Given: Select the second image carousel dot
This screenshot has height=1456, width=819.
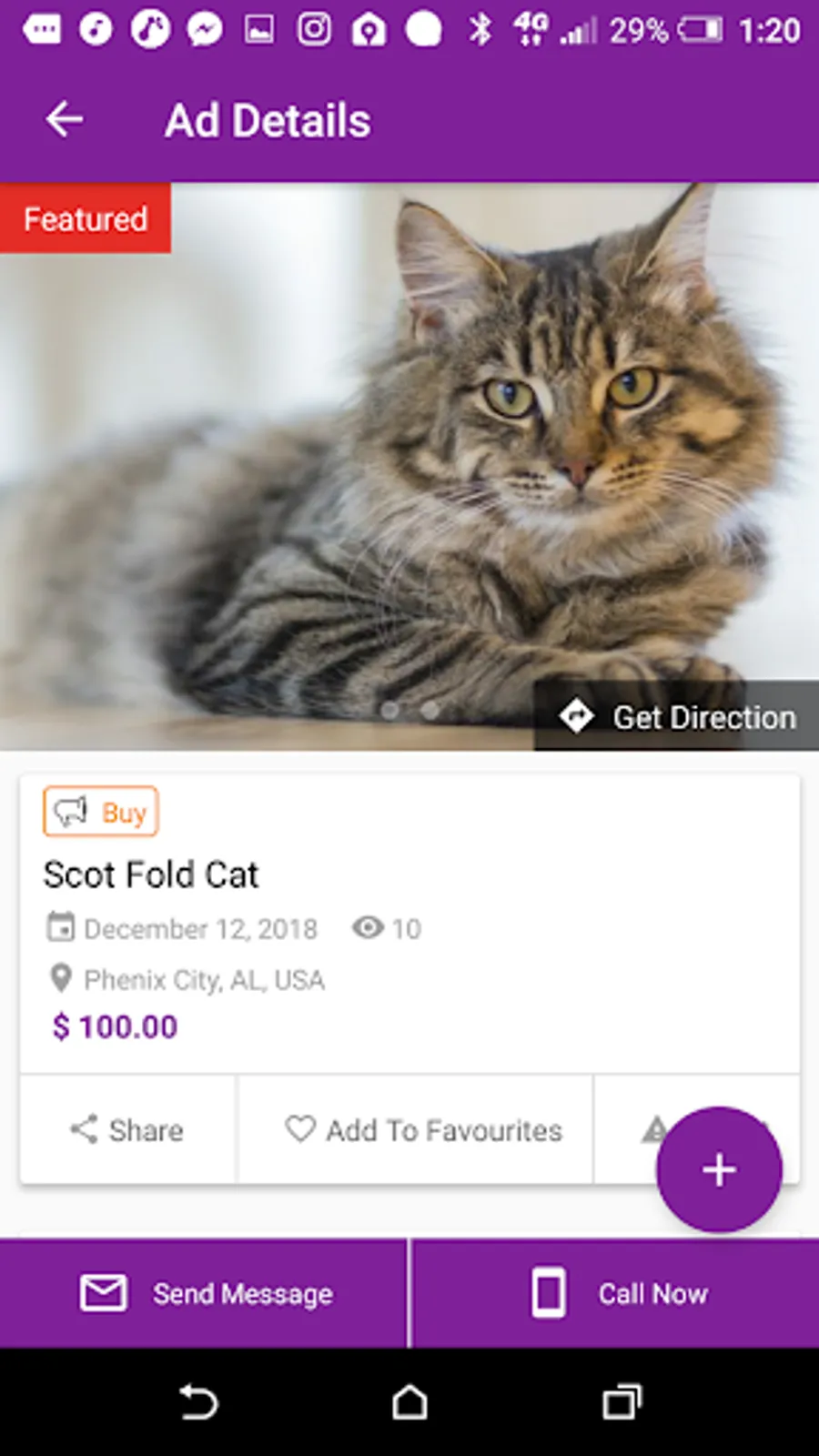Looking at the screenshot, I should 430,710.
